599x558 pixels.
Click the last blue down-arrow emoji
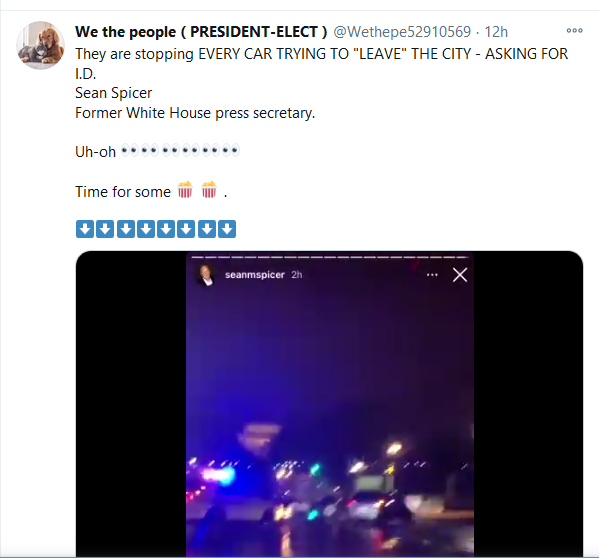(227, 229)
